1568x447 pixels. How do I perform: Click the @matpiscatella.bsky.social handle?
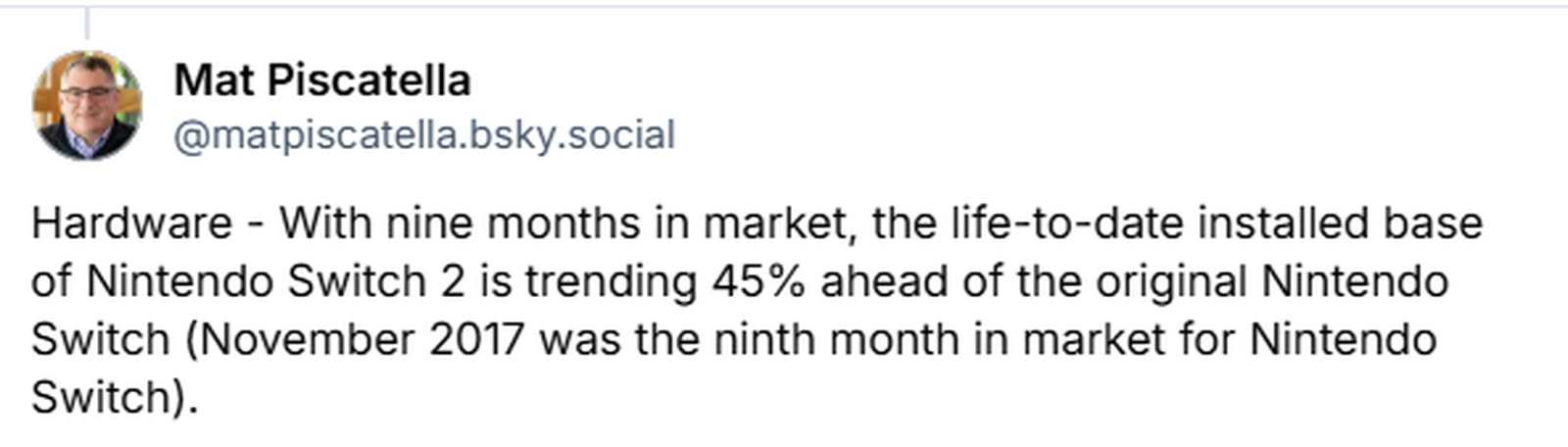(x=424, y=135)
